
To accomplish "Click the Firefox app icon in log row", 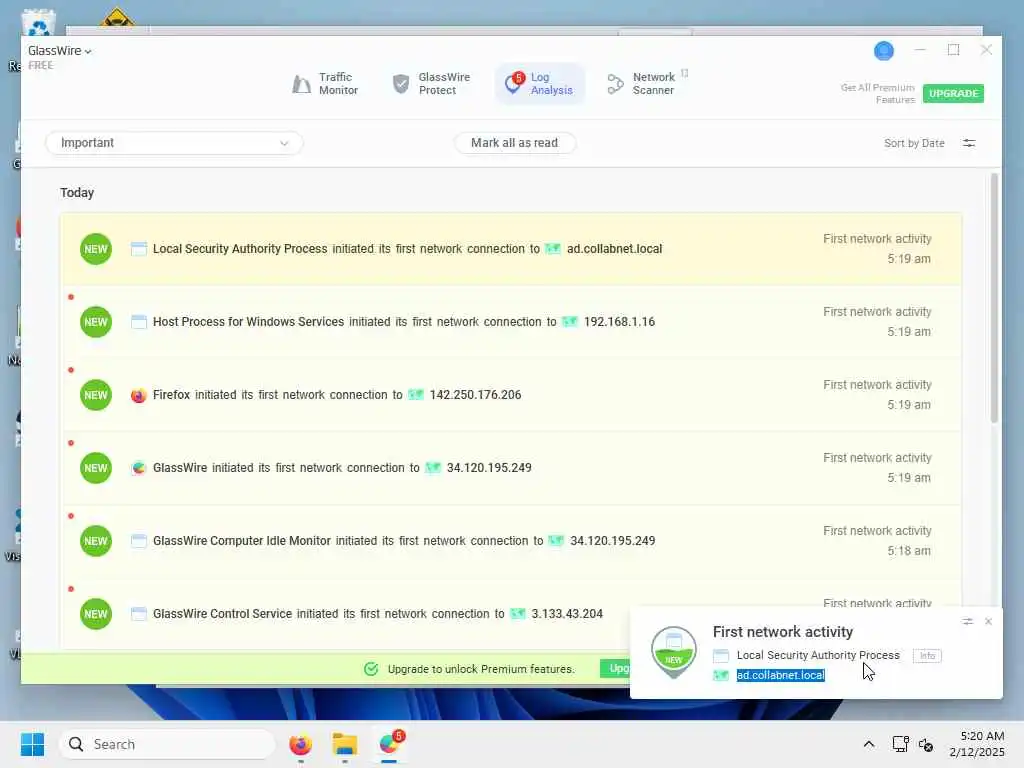I will (x=138, y=395).
